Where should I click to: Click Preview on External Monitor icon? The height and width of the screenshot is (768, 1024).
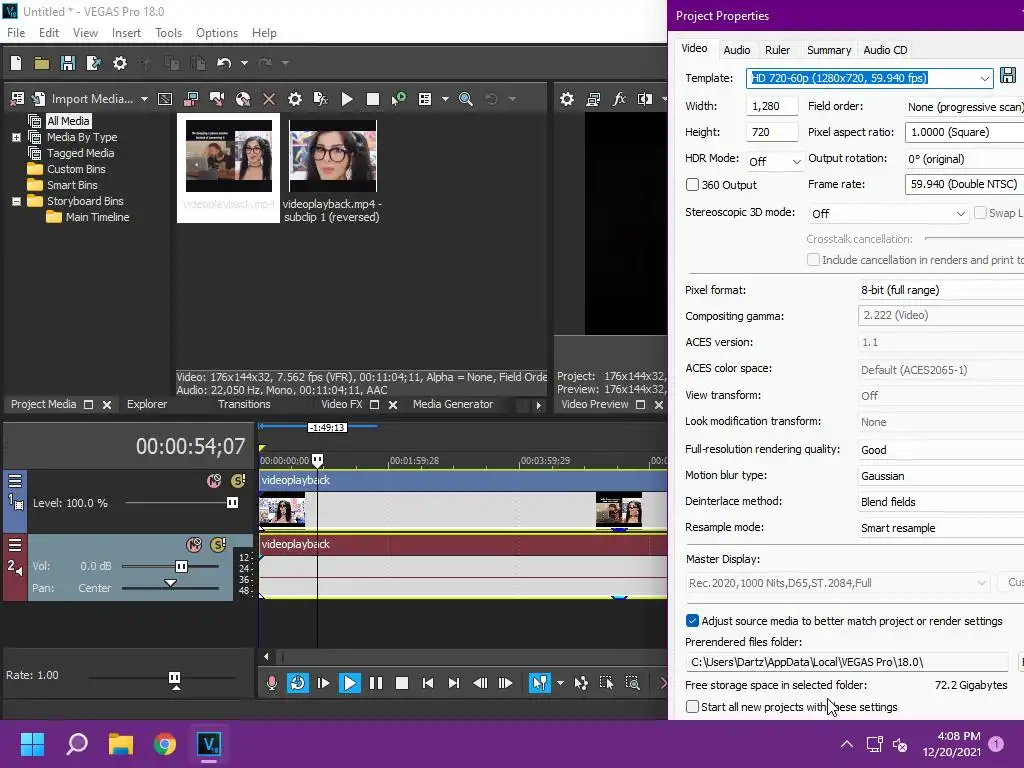coord(593,99)
